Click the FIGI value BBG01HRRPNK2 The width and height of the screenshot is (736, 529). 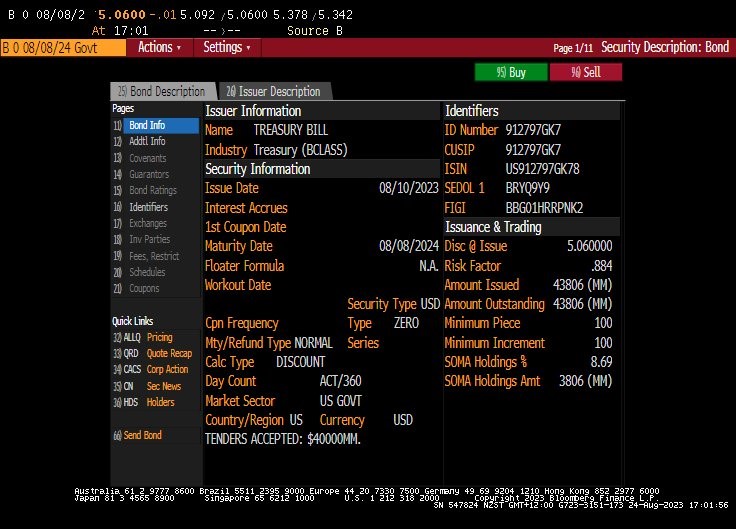coord(544,208)
